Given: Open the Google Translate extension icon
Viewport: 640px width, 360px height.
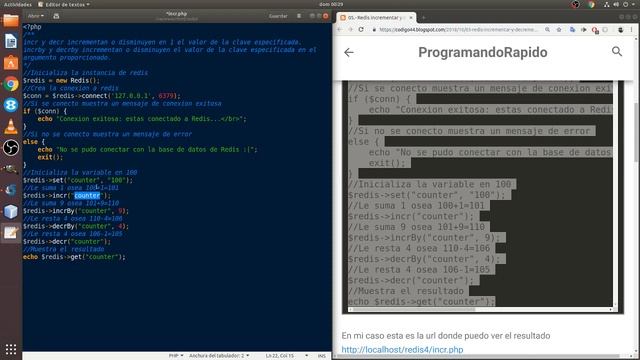Looking at the screenshot, I should [x=572, y=29].
